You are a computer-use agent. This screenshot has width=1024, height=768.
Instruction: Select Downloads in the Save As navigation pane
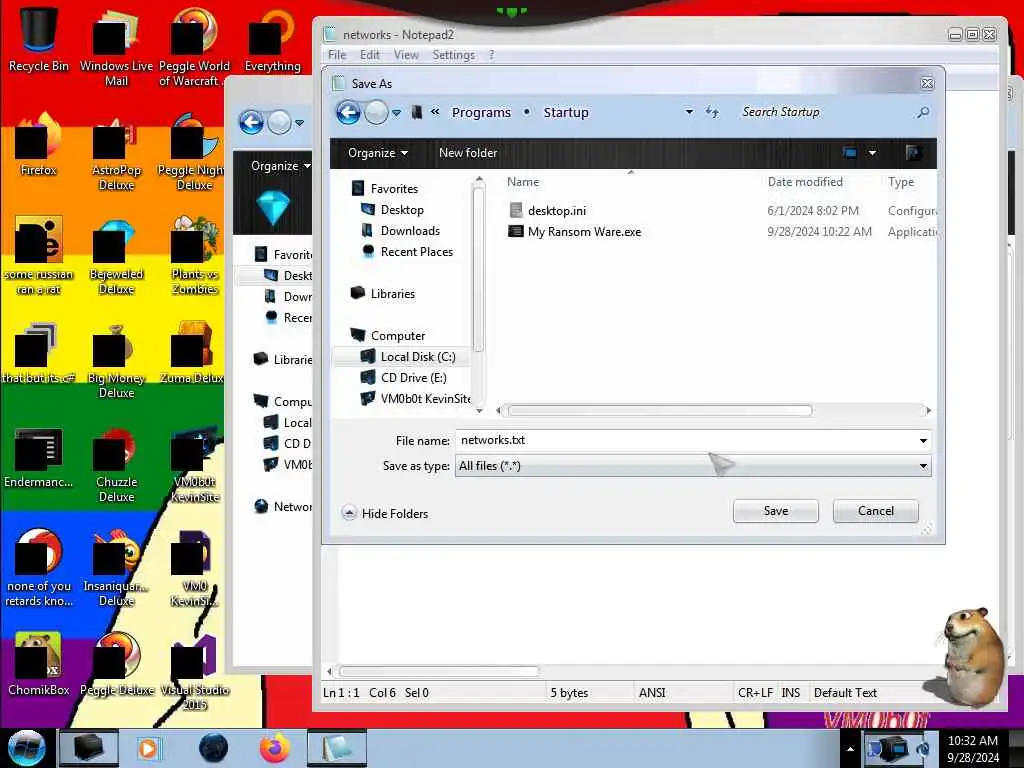coord(410,231)
